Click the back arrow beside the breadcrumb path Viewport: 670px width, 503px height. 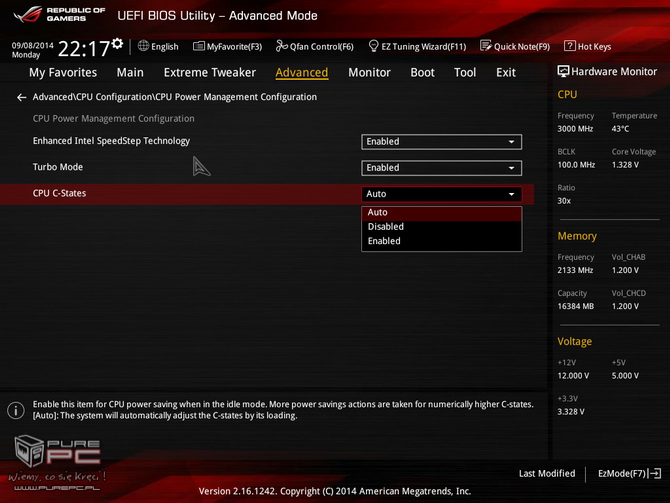pos(21,97)
